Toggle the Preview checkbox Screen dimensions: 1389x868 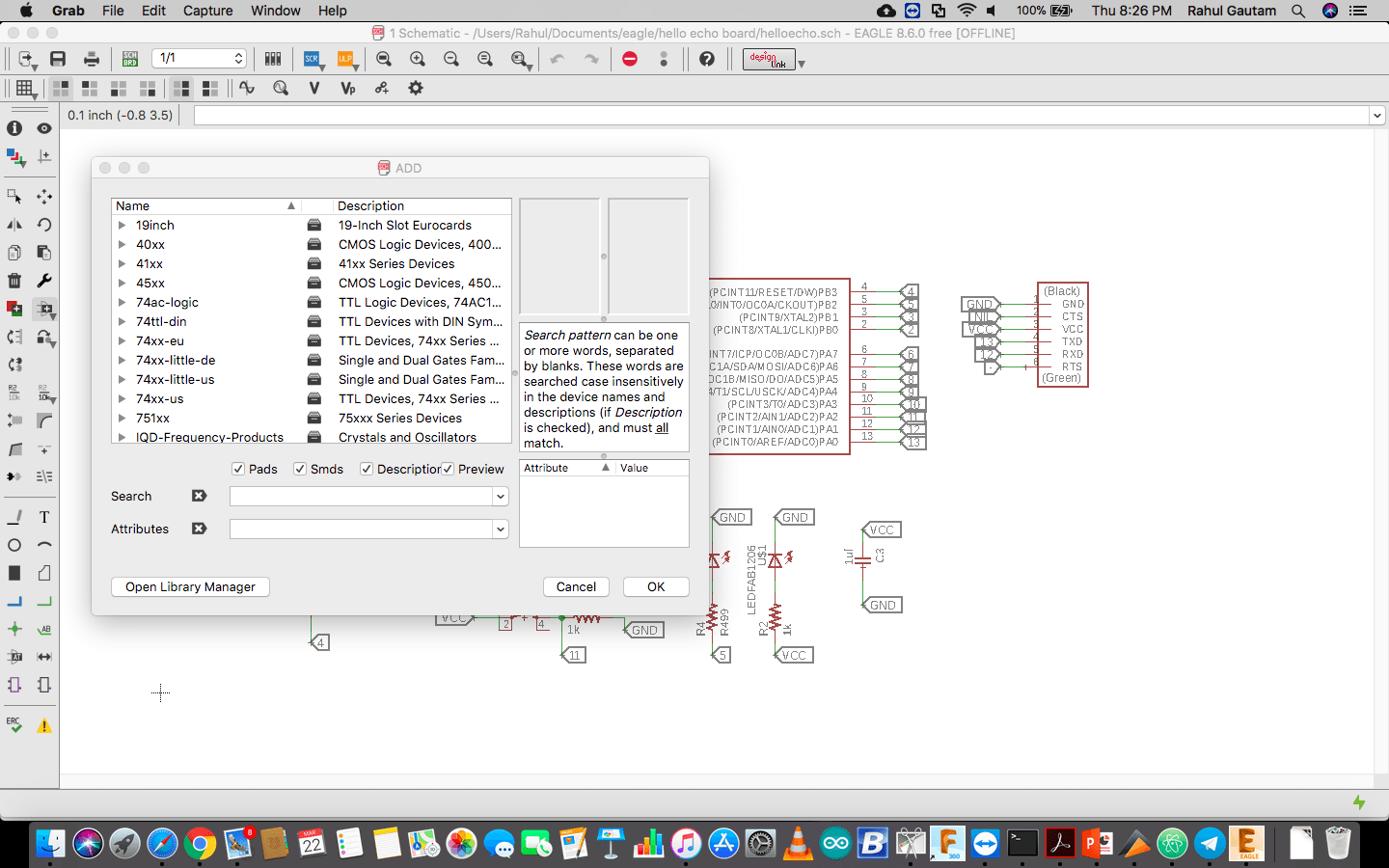pyautogui.click(x=448, y=469)
